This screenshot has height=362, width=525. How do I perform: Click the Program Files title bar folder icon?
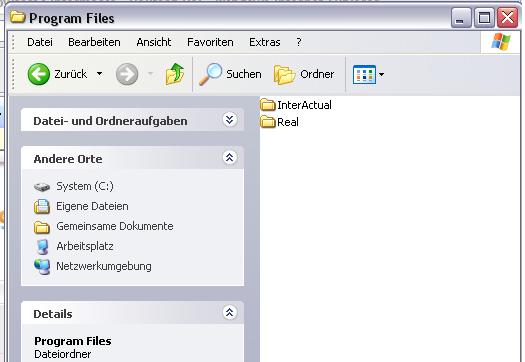pos(18,17)
